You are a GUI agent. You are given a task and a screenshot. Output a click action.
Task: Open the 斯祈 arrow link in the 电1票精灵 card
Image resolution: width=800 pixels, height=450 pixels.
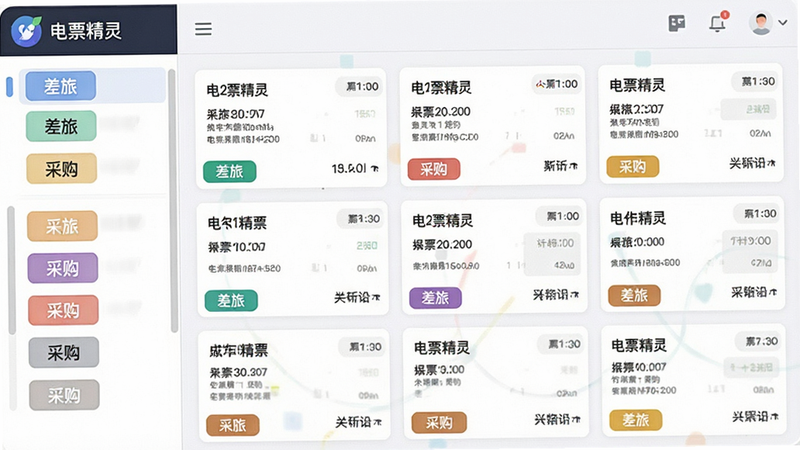(x=560, y=166)
